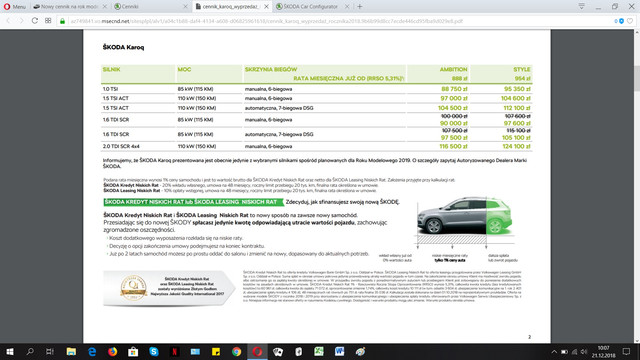Select the cennik_karoq_wyprzedaz PDF tab
This screenshot has width=640, height=360.
(x=228, y=7)
